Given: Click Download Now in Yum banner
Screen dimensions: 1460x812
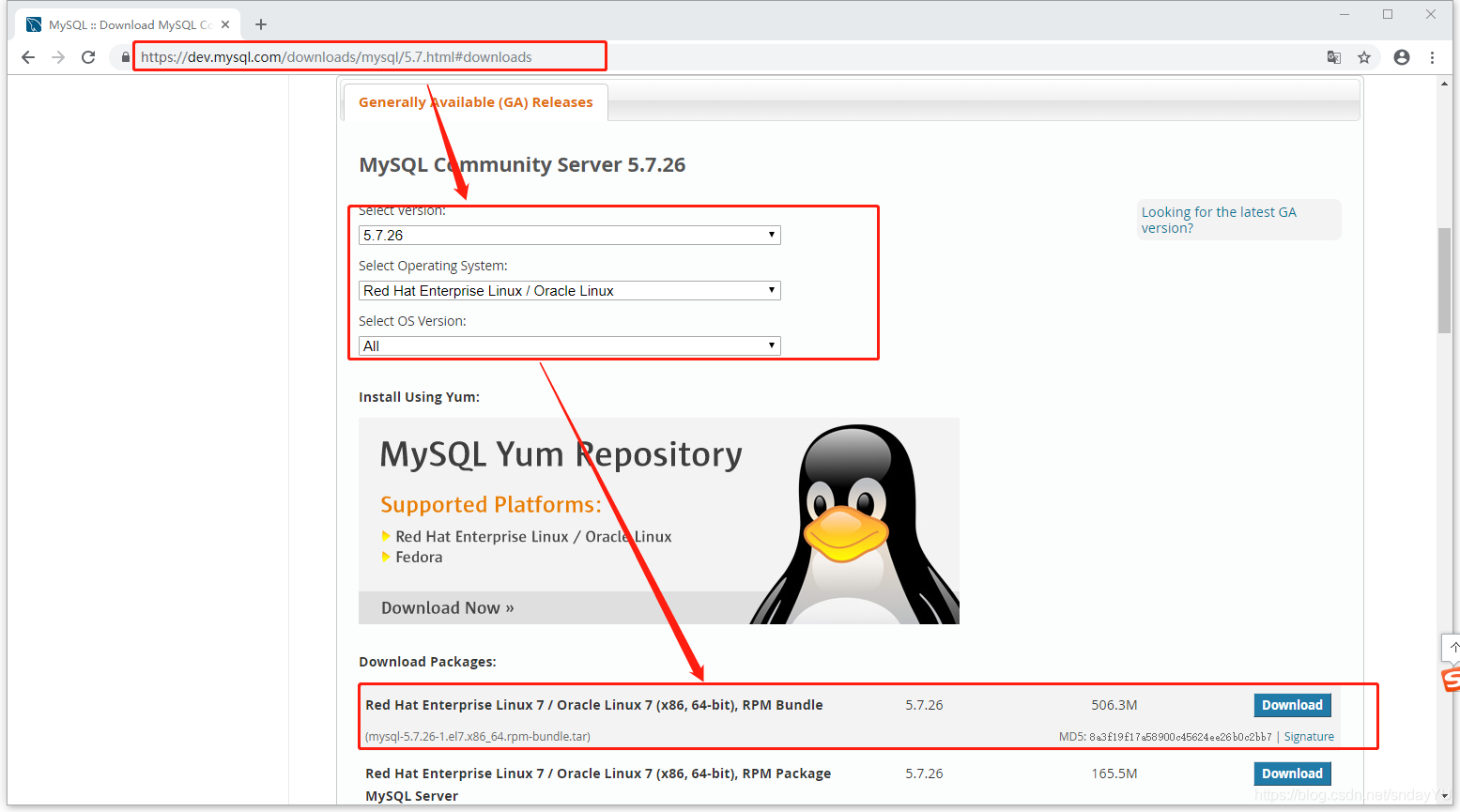Looking at the screenshot, I should click(448, 608).
